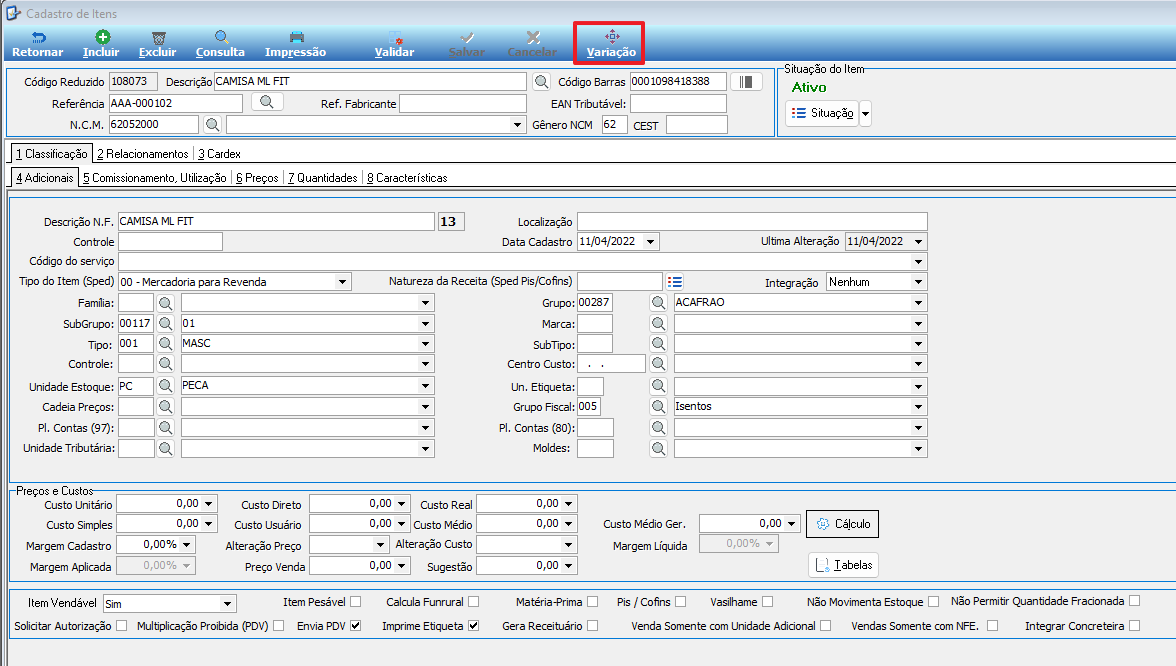Toggle Vasilhame checkbox
The image size is (1176, 666).
(x=767, y=602)
